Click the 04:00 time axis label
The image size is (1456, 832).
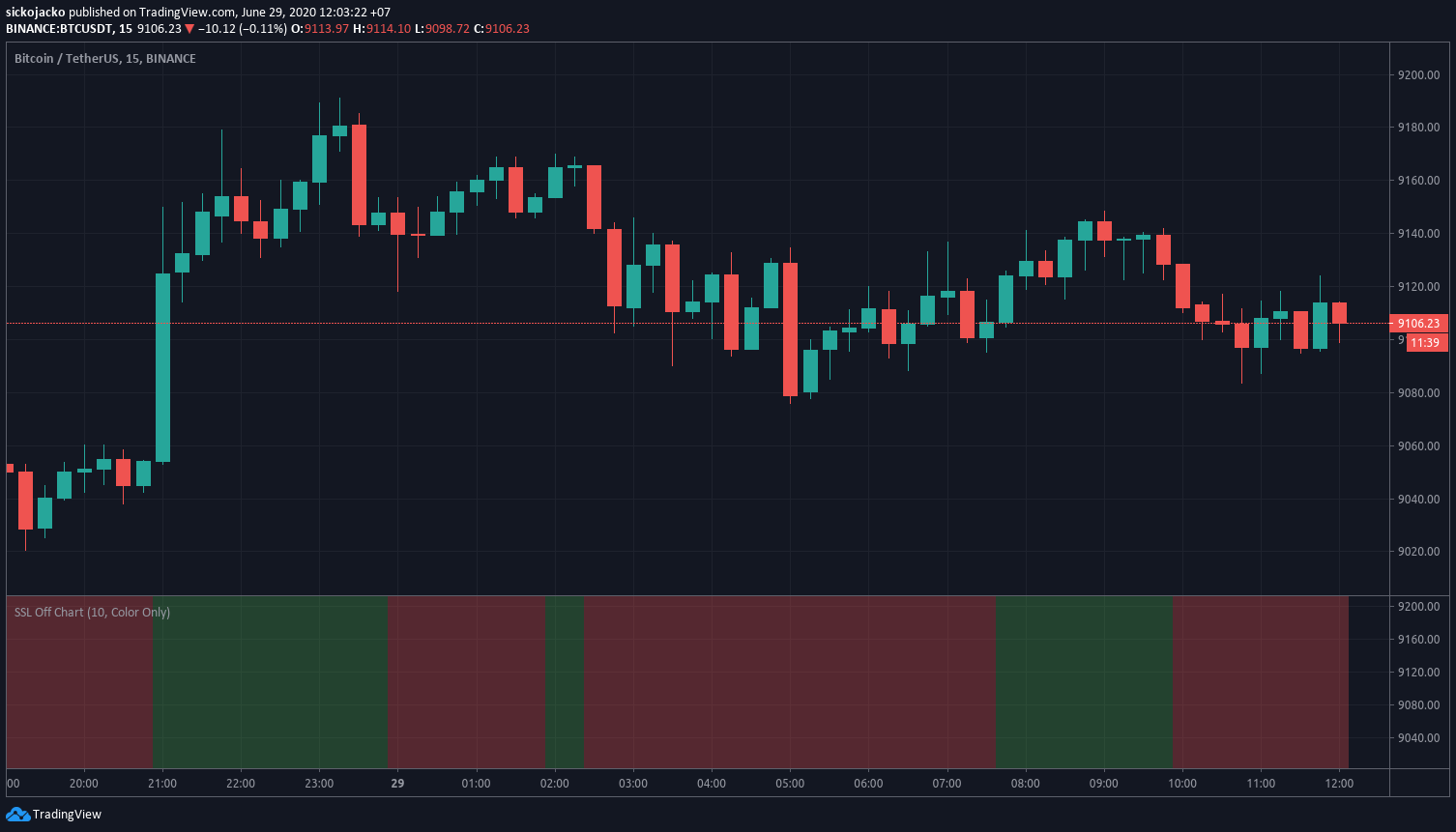pos(712,784)
